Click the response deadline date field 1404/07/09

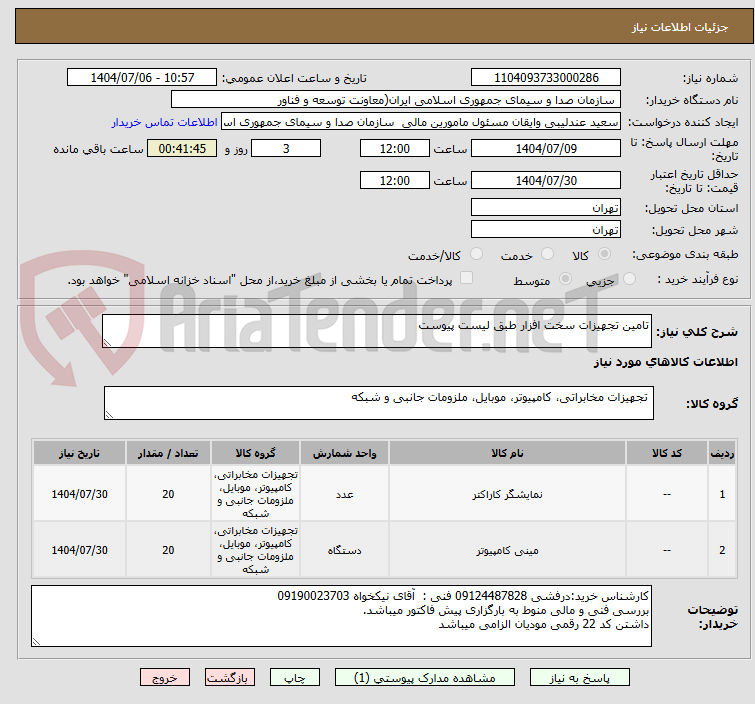coord(546,149)
